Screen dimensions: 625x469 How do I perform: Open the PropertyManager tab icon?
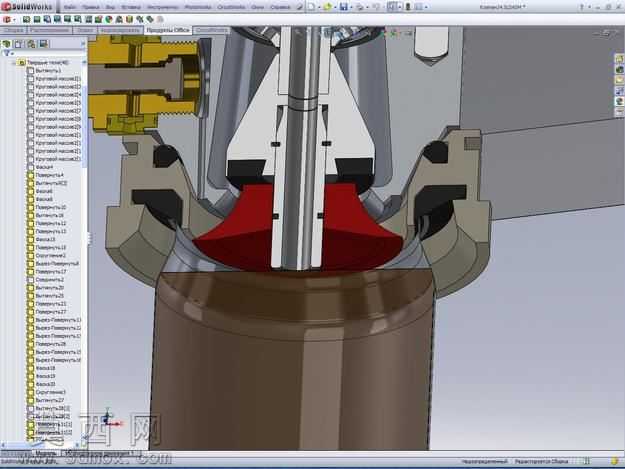(x=19, y=43)
